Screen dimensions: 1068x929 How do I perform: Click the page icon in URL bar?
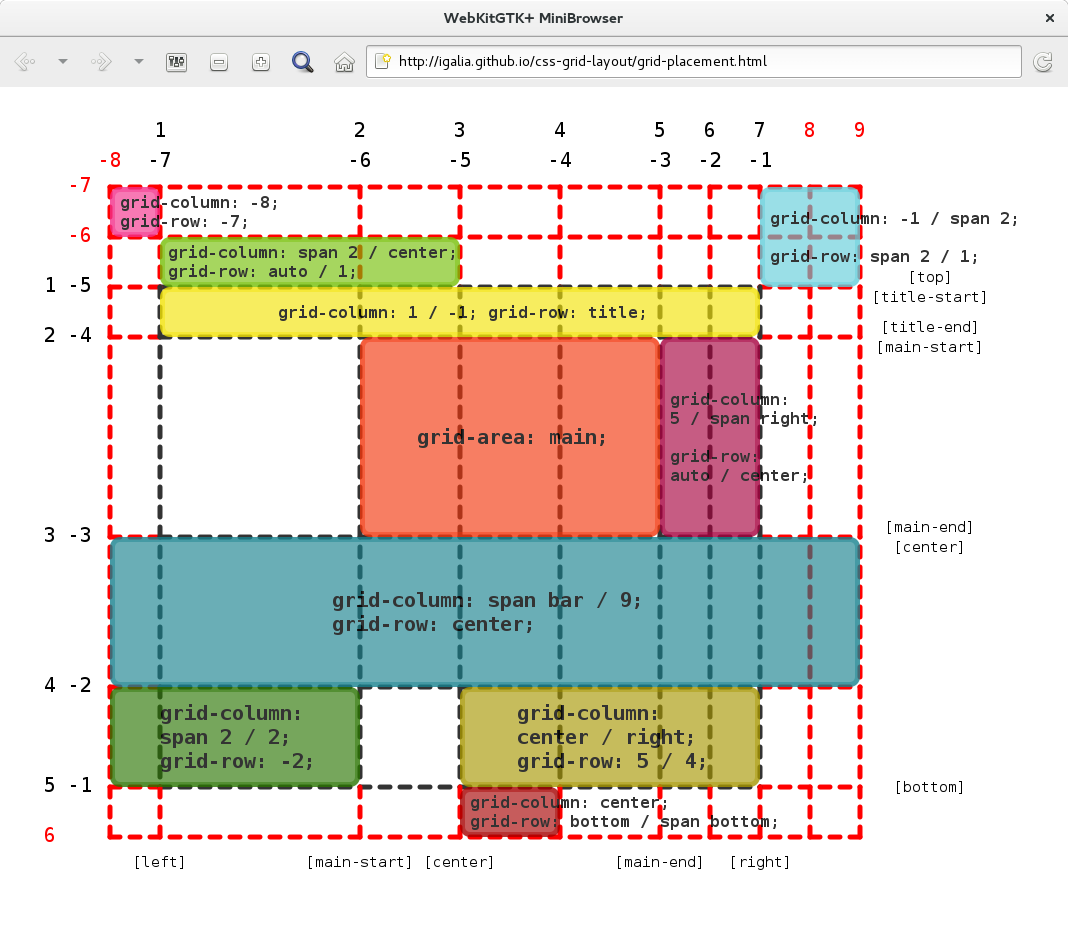(383, 61)
